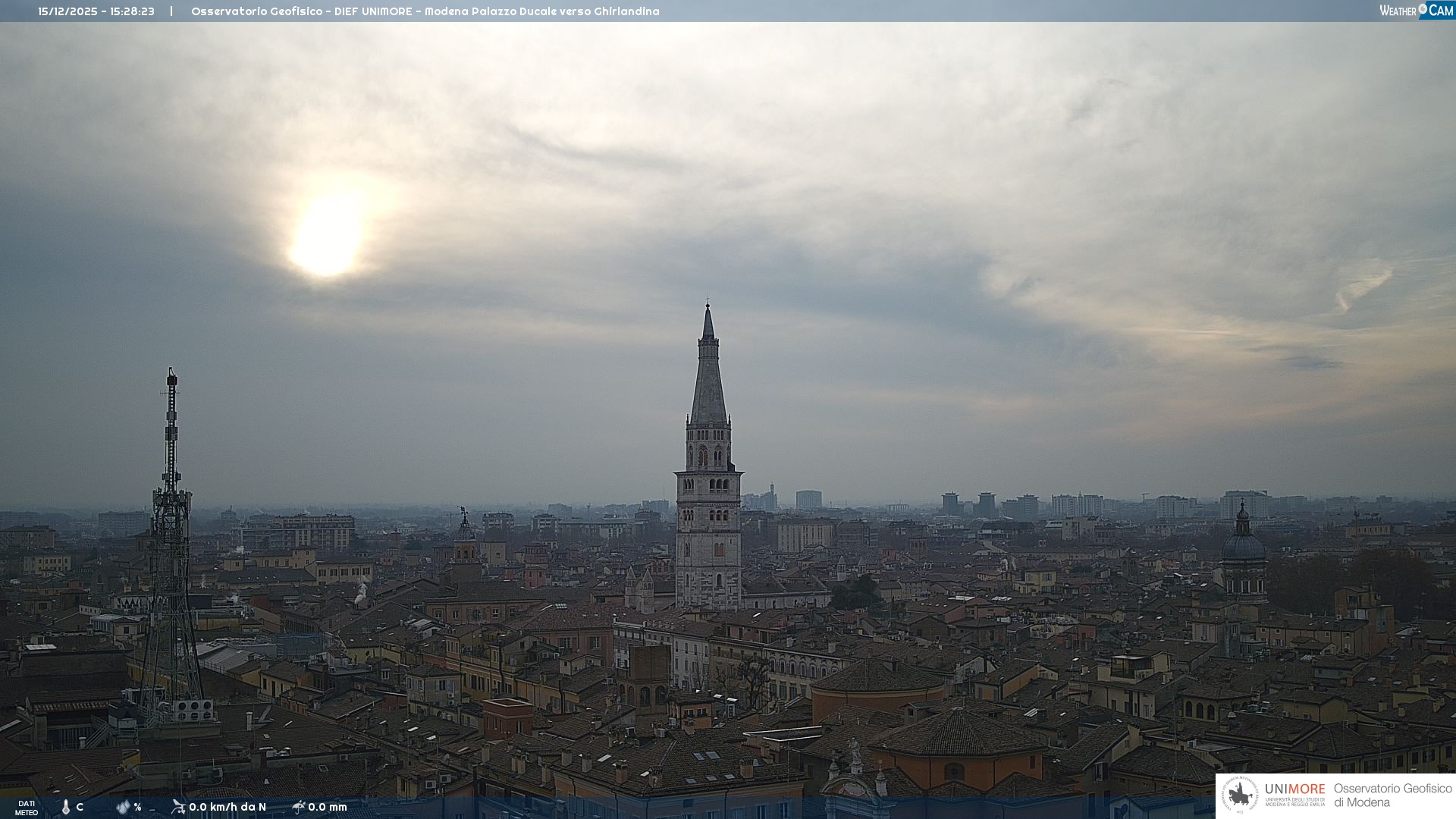Click the Osservatorio Geofisico di Modena text

click(1392, 795)
